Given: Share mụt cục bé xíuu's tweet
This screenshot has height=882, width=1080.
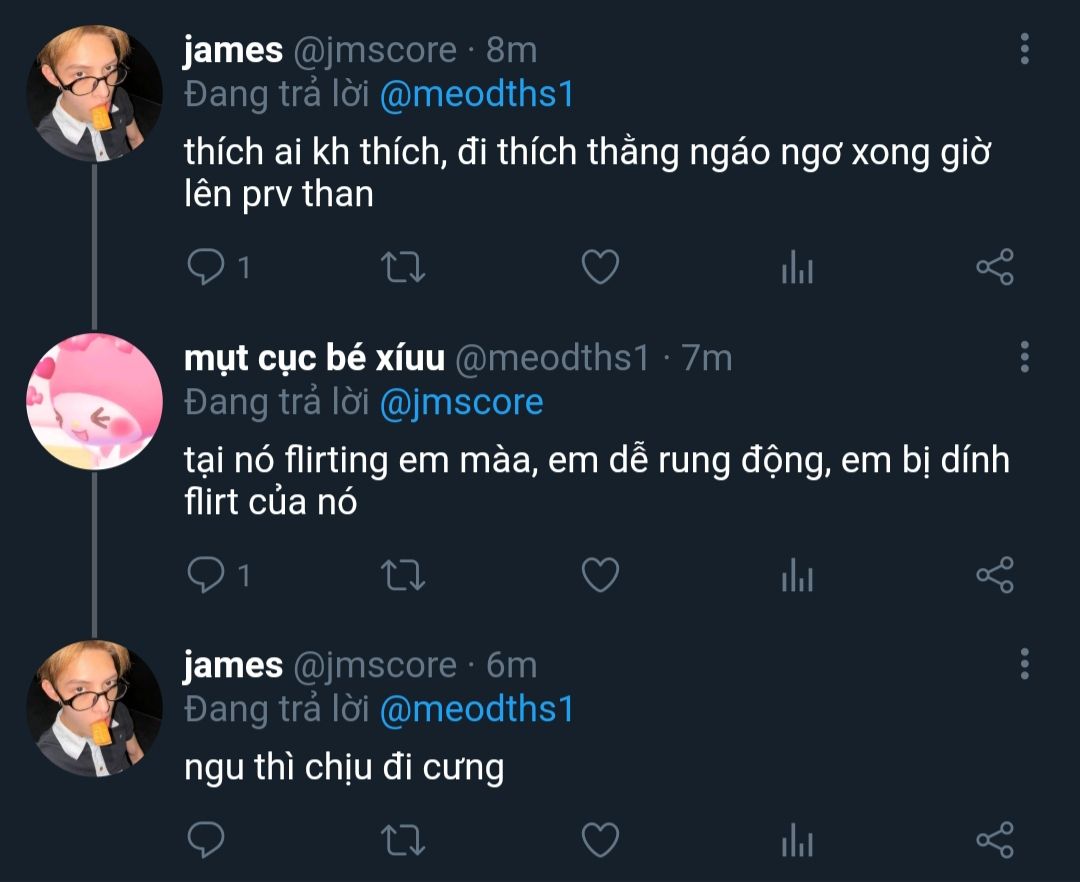Looking at the screenshot, I should tap(994, 574).
